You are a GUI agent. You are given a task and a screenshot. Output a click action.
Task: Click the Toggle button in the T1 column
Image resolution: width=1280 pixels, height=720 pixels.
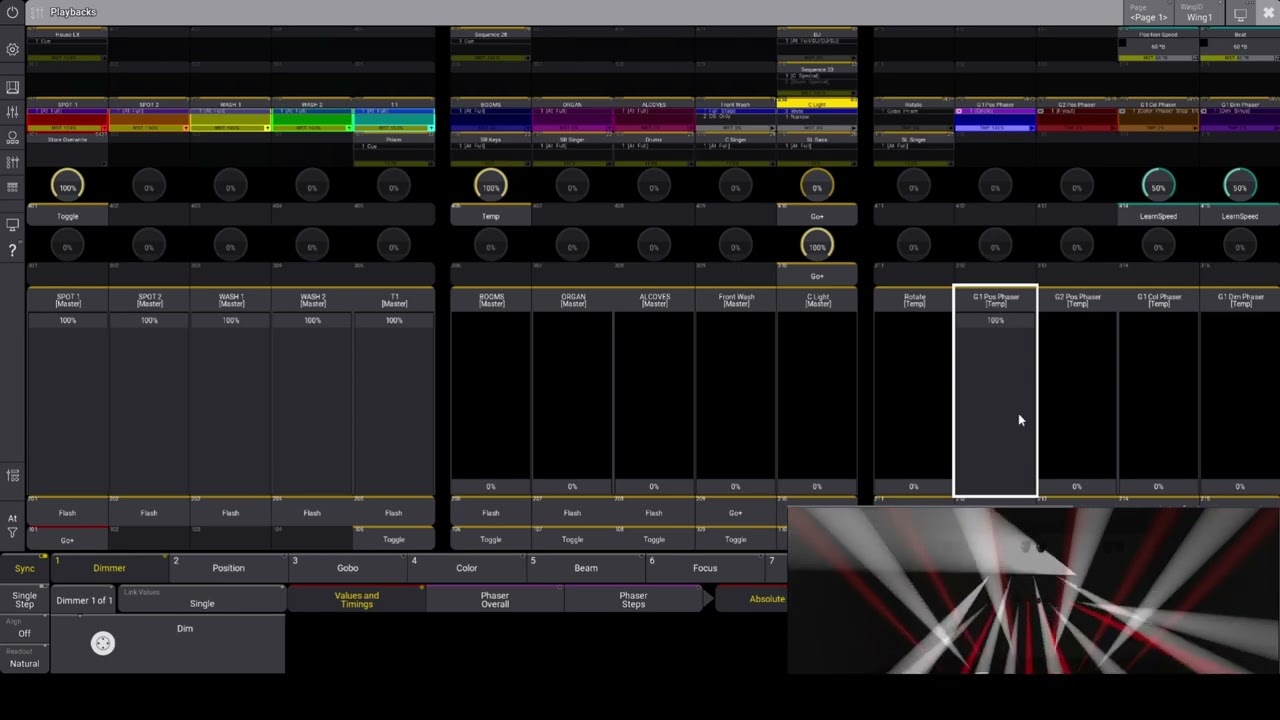tap(394, 539)
